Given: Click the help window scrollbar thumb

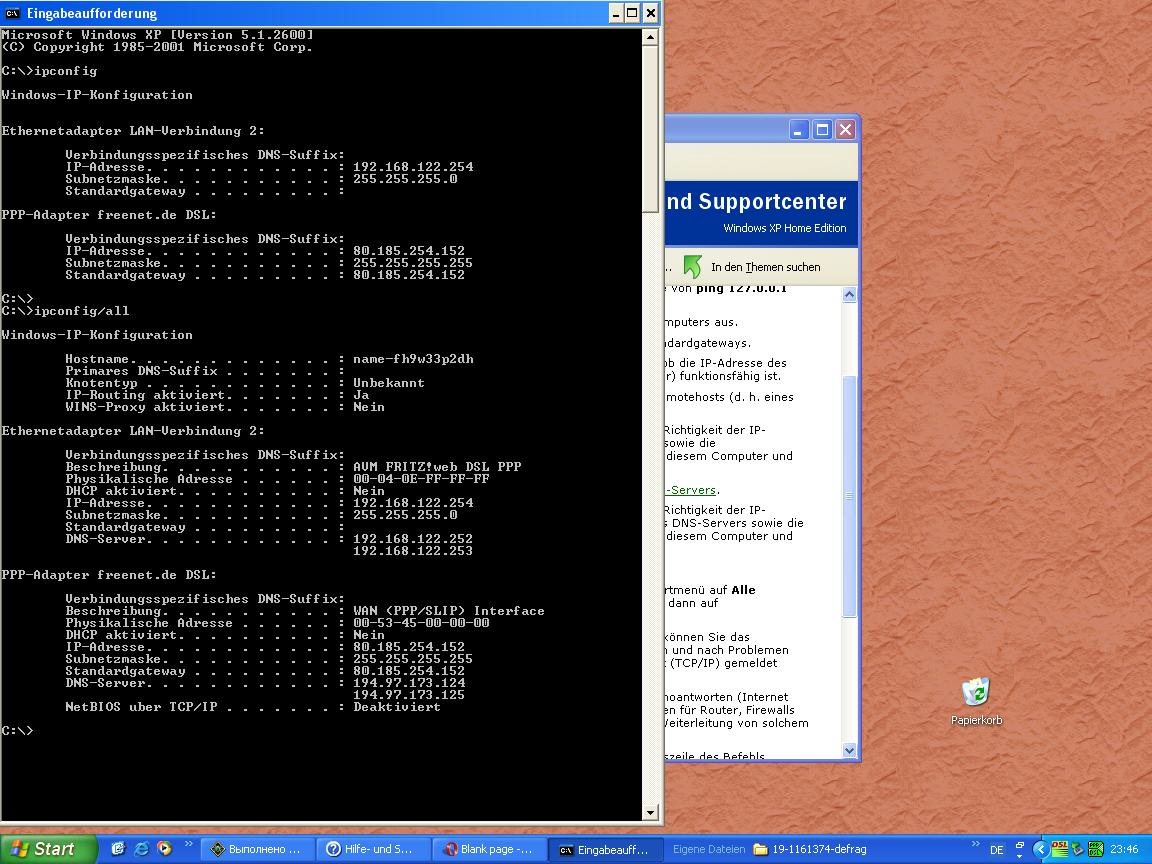Looking at the screenshot, I should click(x=849, y=496).
